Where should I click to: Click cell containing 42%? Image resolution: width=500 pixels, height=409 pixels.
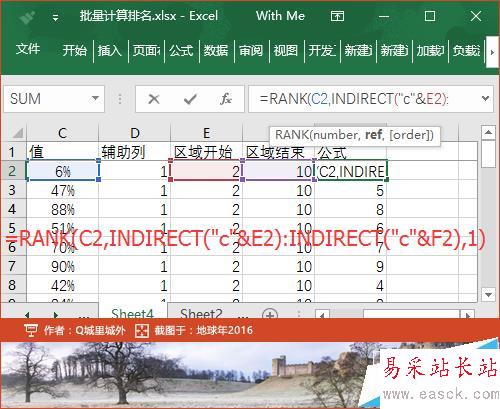click(x=63, y=286)
